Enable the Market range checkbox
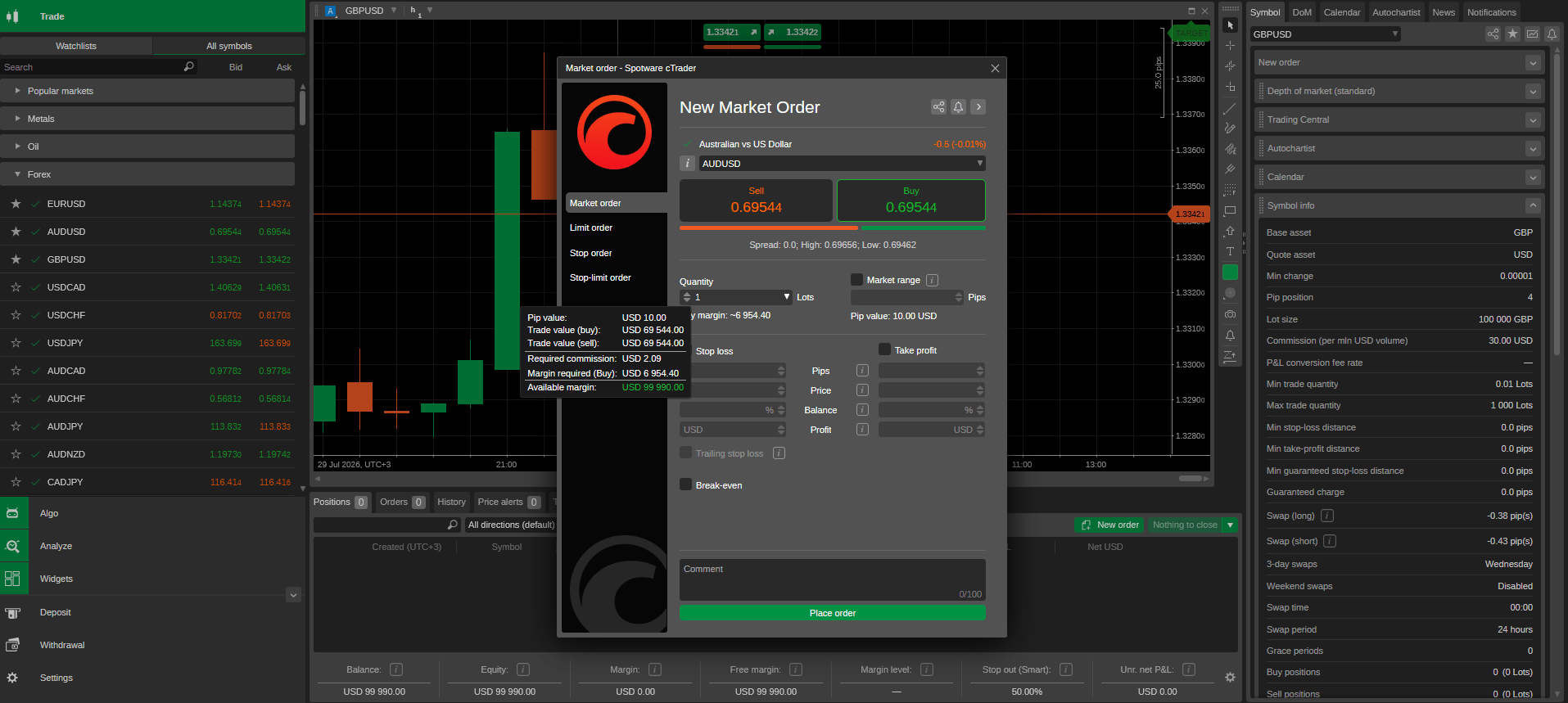The height and width of the screenshot is (703, 1568). coord(856,279)
